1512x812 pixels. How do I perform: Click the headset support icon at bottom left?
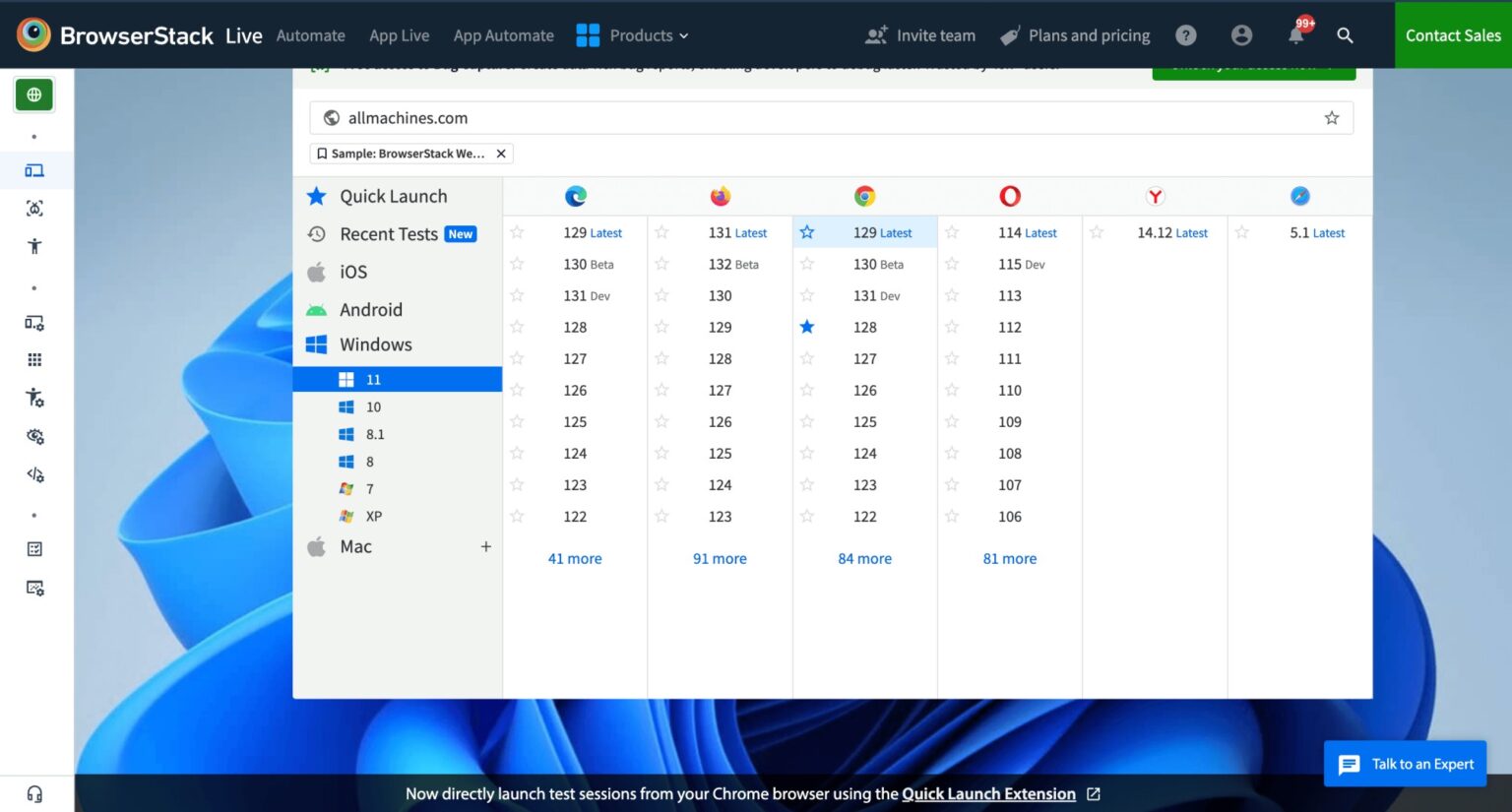coord(33,793)
